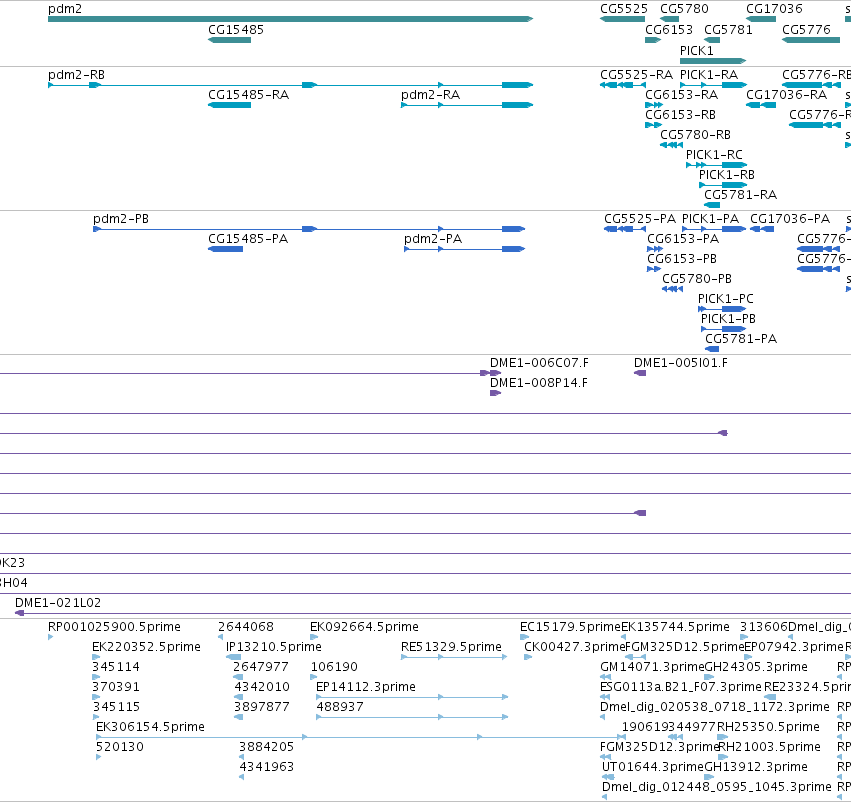Select the CG15485-RA transcript label
Viewport: 851px width, 802px height.
pyautogui.click(x=249, y=95)
